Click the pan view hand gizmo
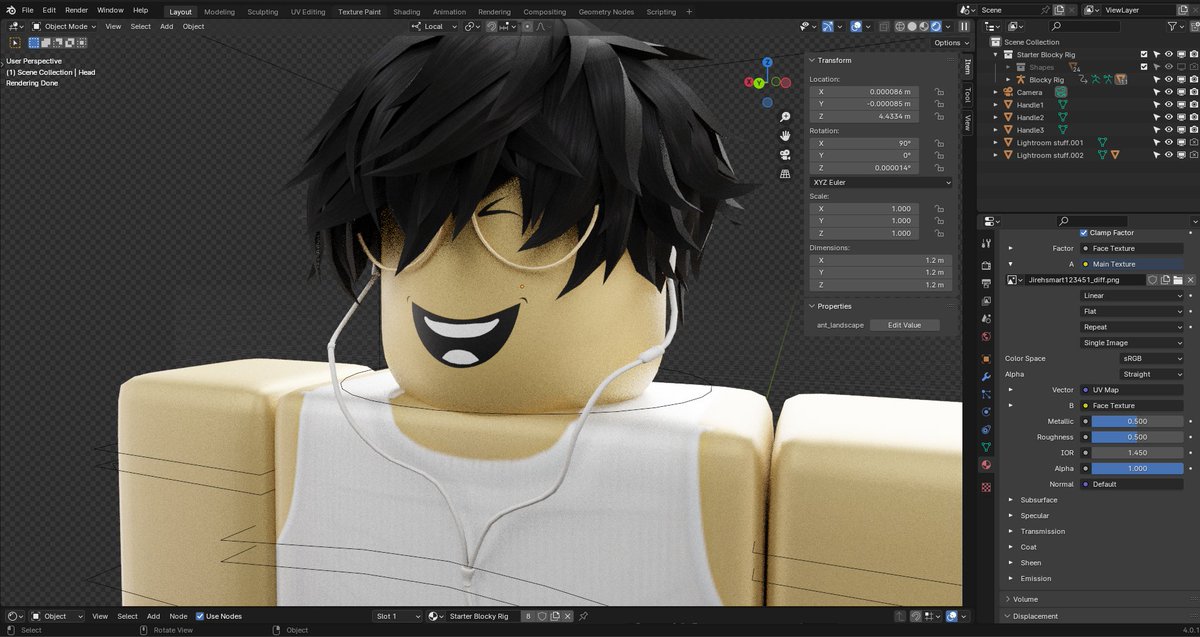The height and width of the screenshot is (637, 1200). click(785, 136)
